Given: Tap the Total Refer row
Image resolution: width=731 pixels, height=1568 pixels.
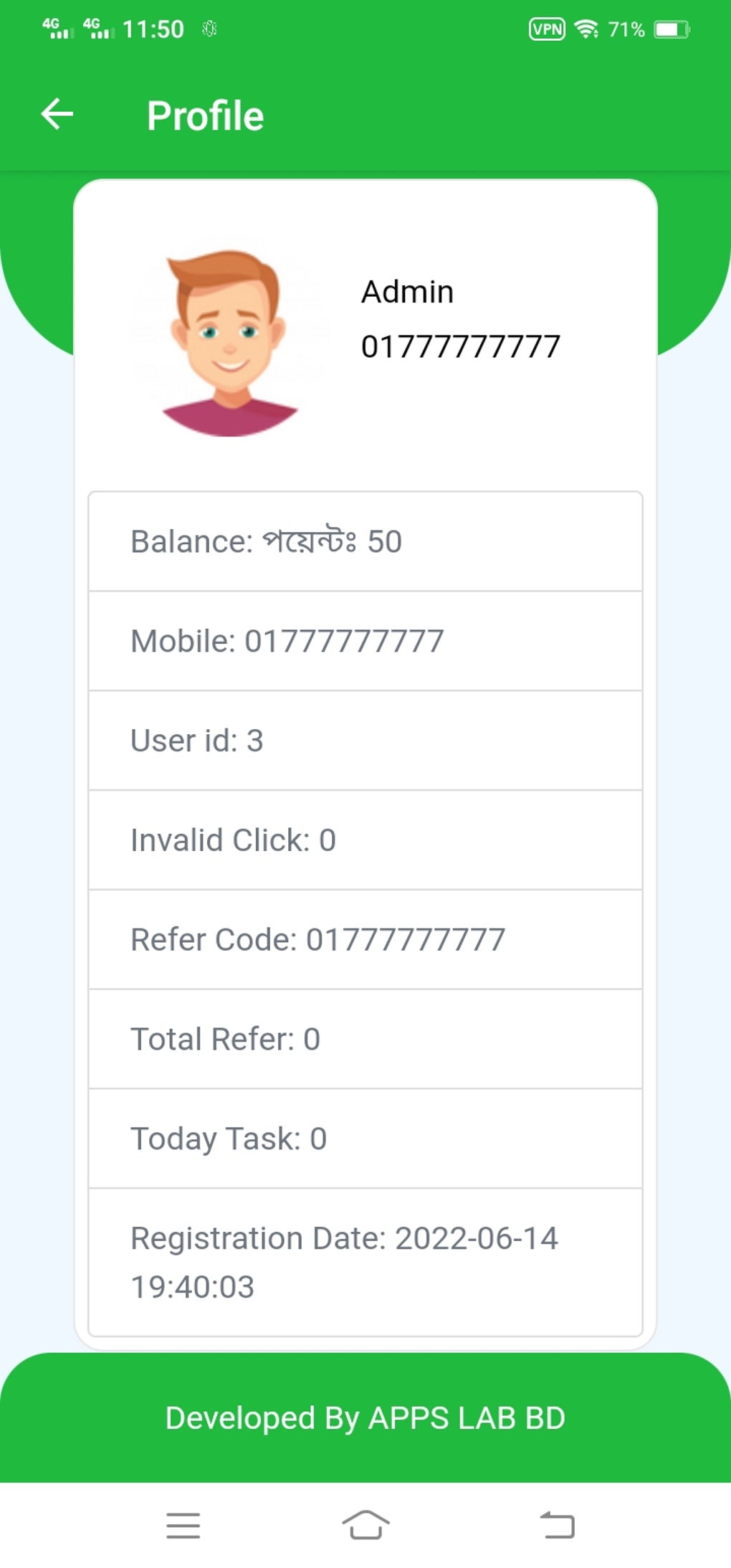Looking at the screenshot, I should click(x=365, y=1040).
